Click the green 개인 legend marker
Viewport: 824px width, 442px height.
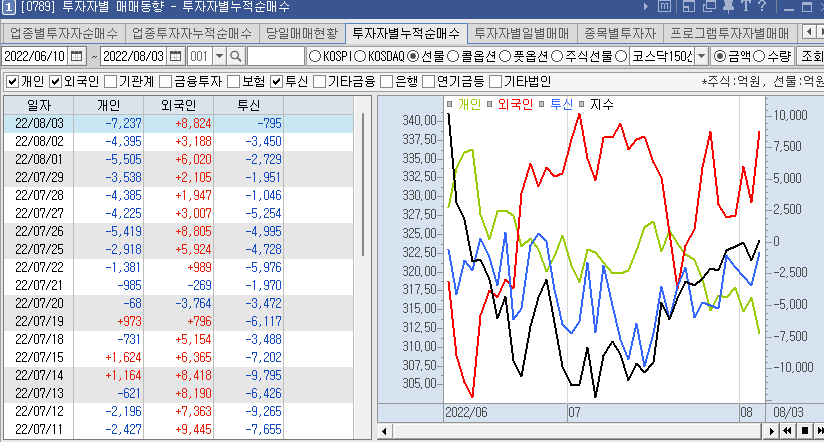click(x=449, y=104)
